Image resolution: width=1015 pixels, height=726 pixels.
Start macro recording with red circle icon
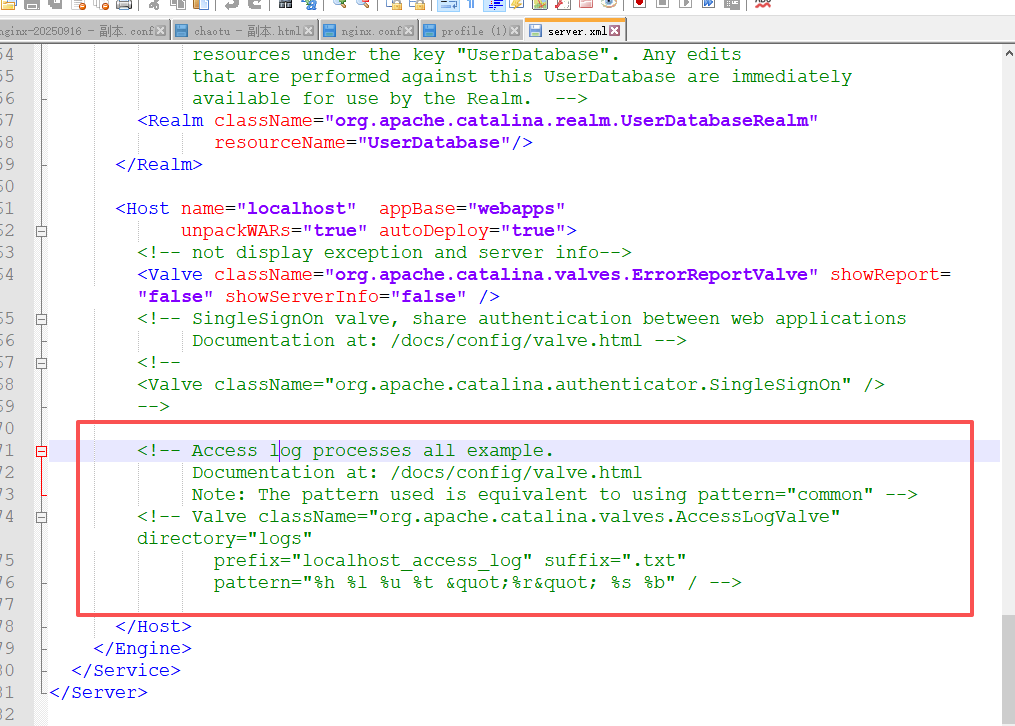click(639, 4)
